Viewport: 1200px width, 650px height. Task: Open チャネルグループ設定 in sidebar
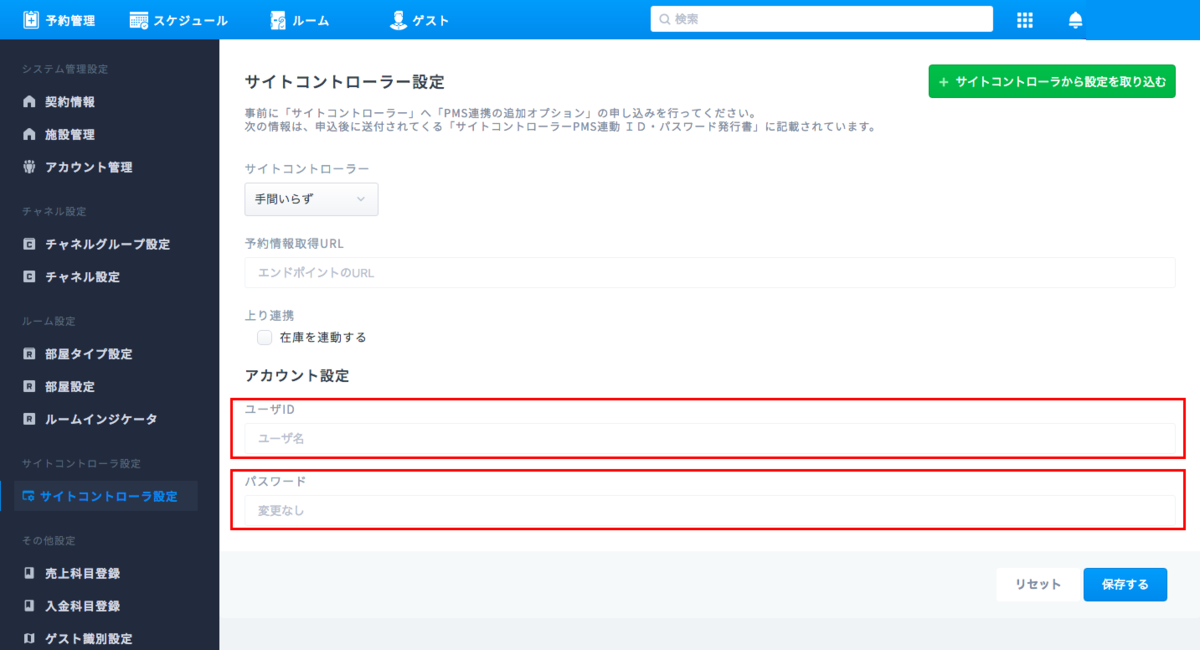click(107, 244)
